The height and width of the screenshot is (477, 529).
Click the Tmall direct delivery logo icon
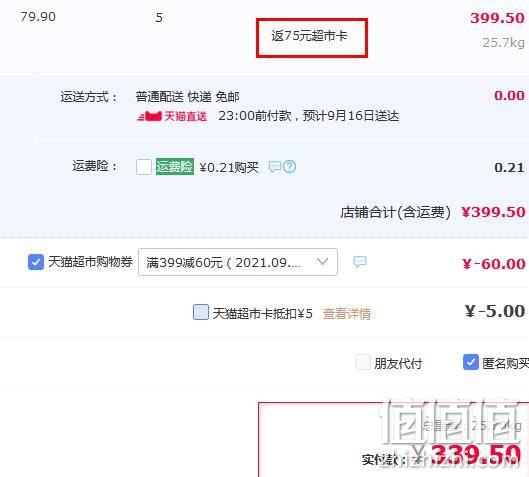(149, 116)
